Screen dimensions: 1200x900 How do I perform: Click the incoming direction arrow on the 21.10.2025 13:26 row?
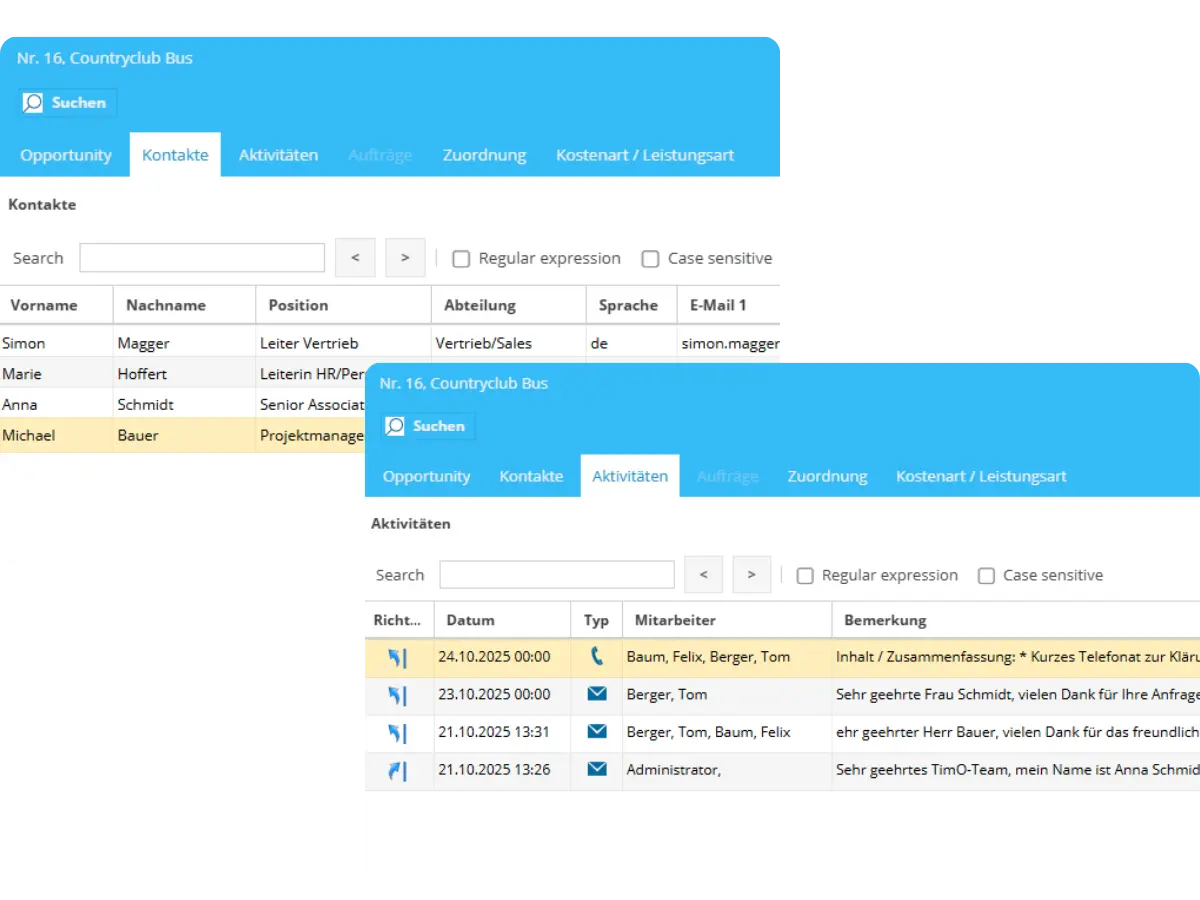tap(398, 770)
